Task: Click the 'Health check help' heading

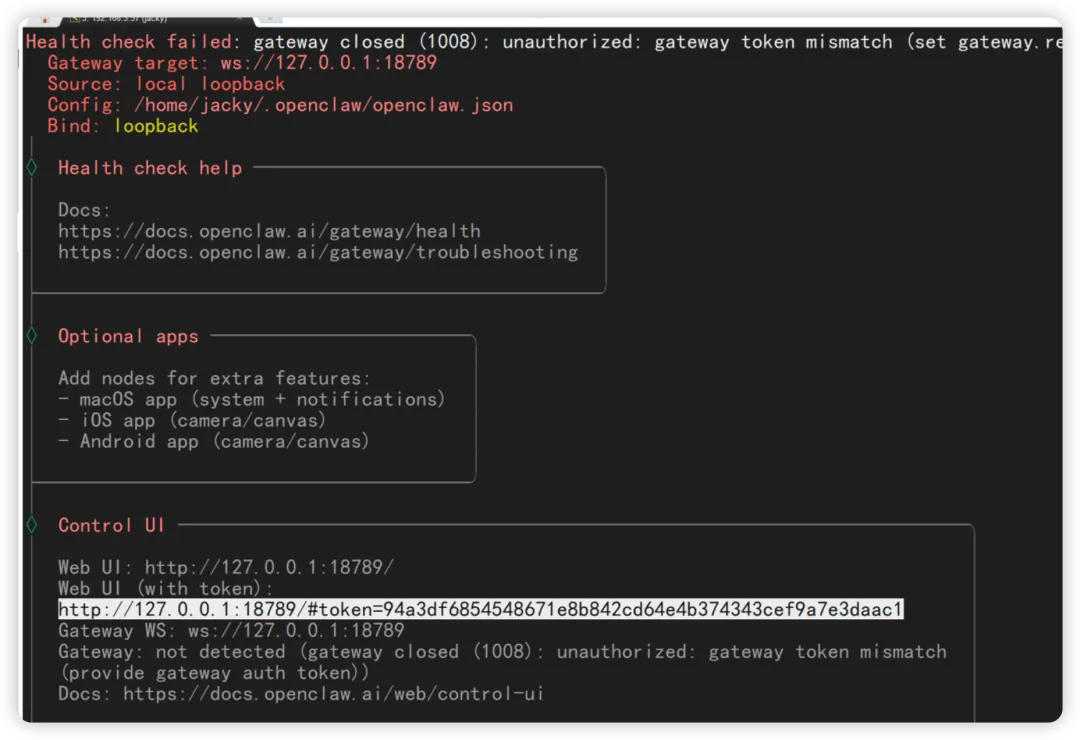Action: pyautogui.click(x=150, y=168)
